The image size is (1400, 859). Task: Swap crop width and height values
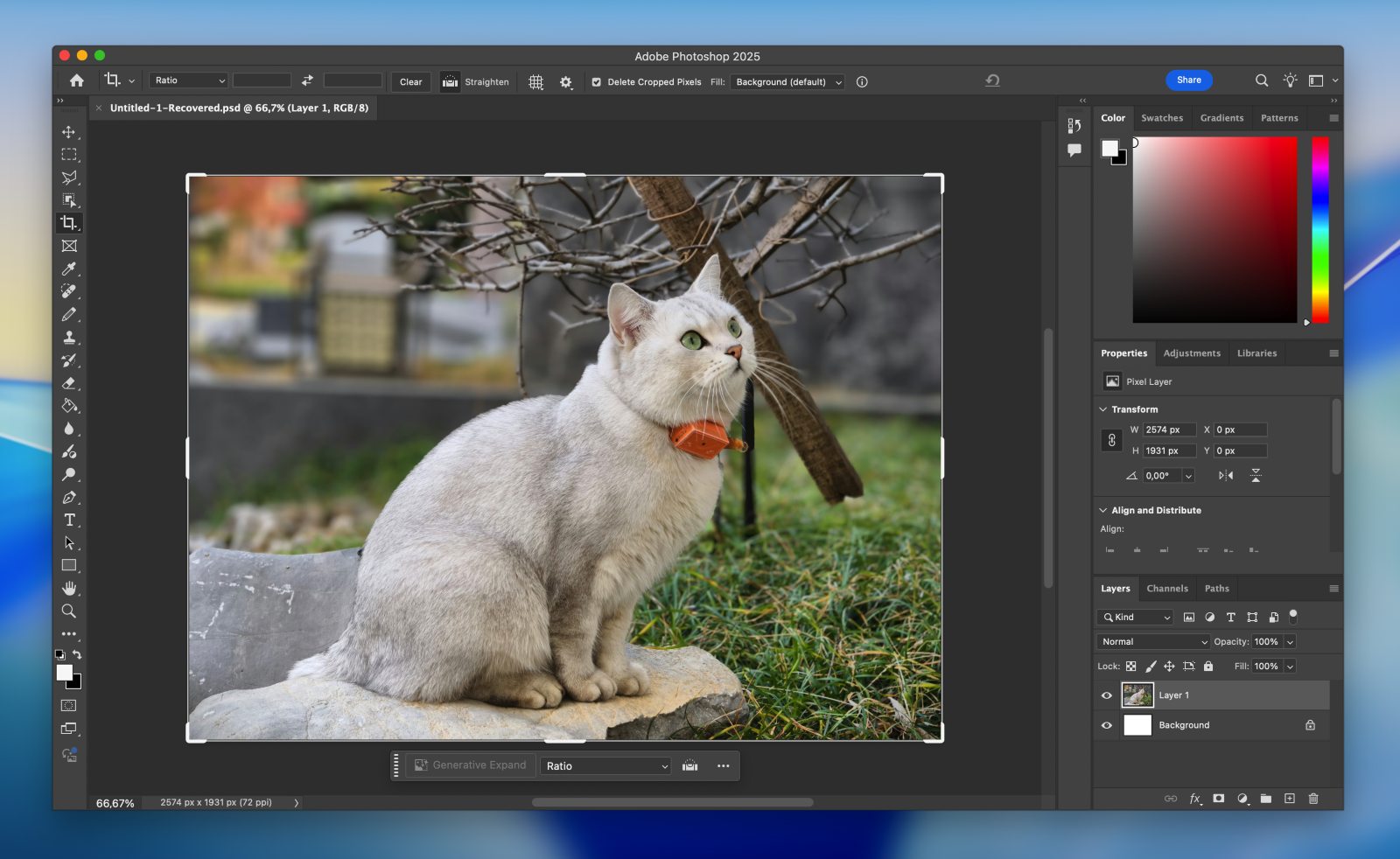[307, 80]
